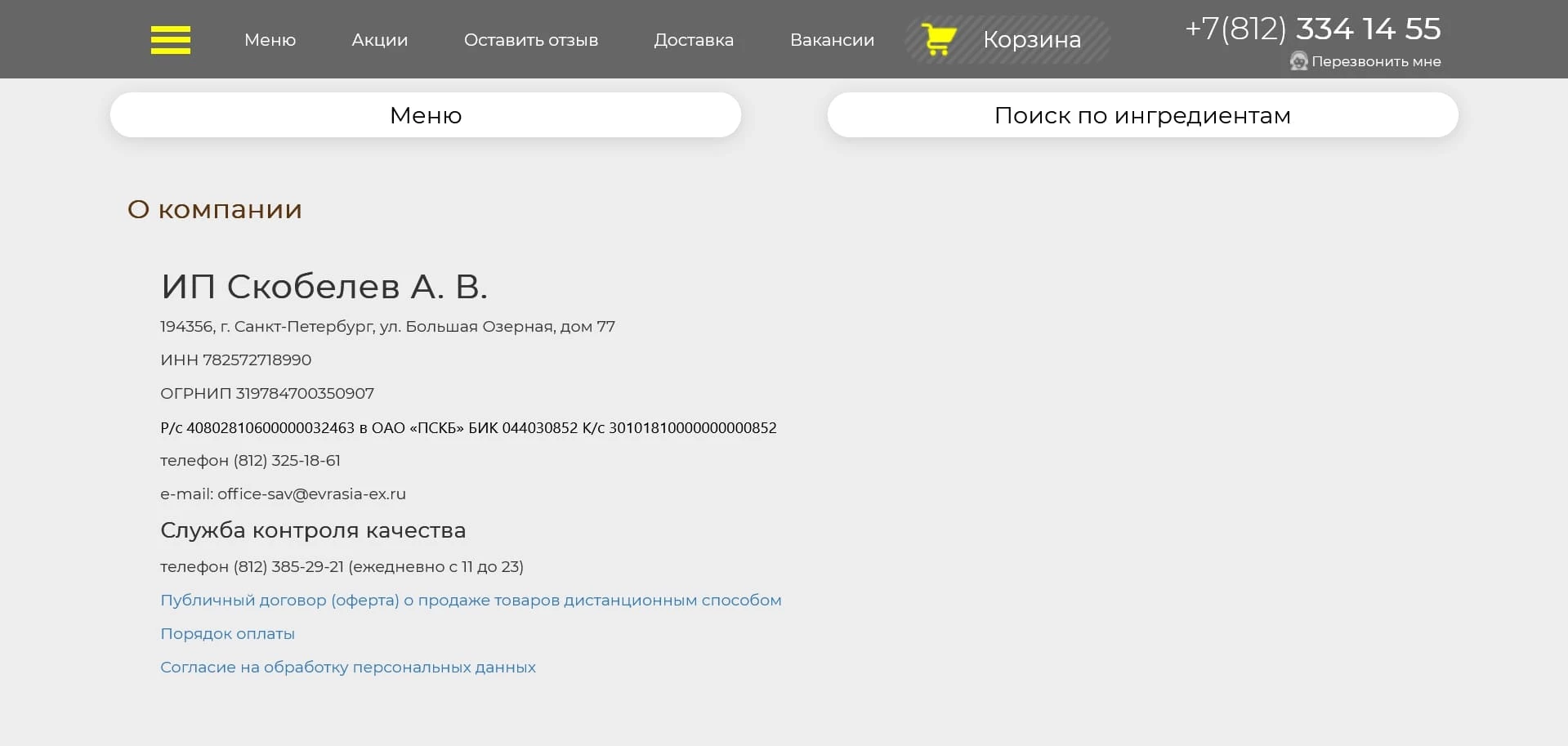Screen dimensions: 1568x746
Task: Select Акции in the top menu
Action: 379,40
